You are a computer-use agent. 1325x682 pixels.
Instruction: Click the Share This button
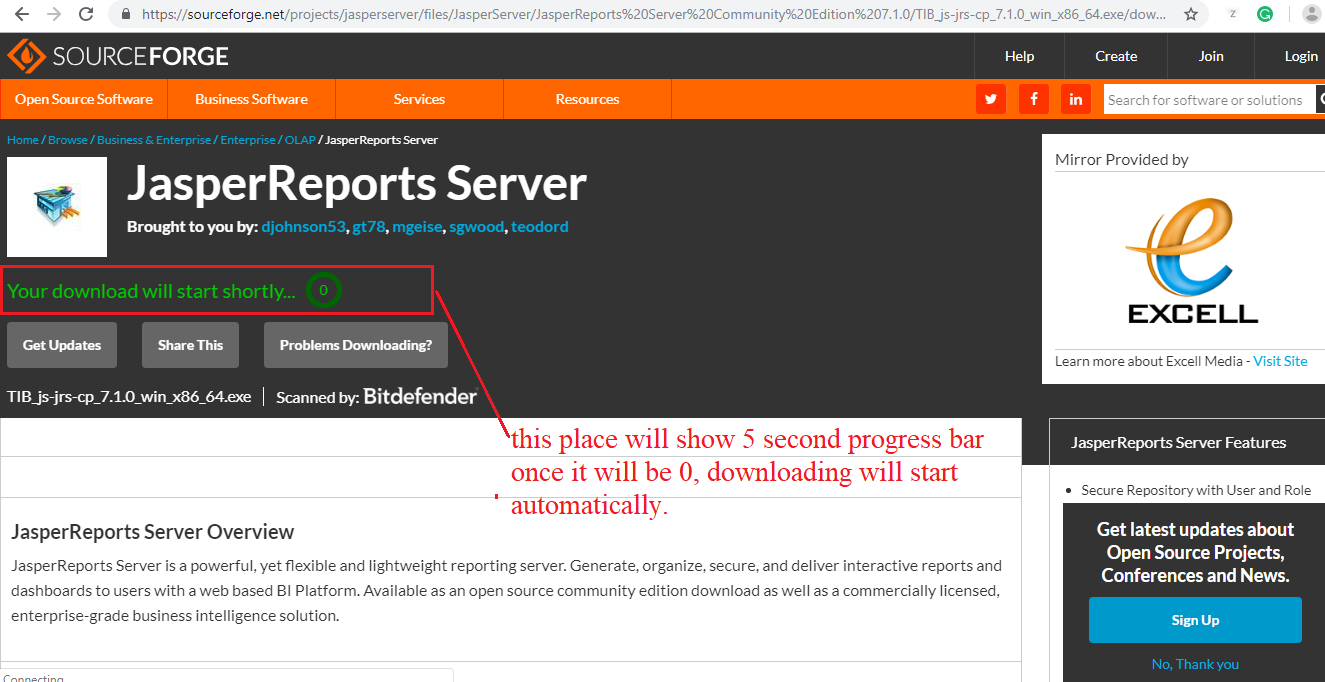190,345
